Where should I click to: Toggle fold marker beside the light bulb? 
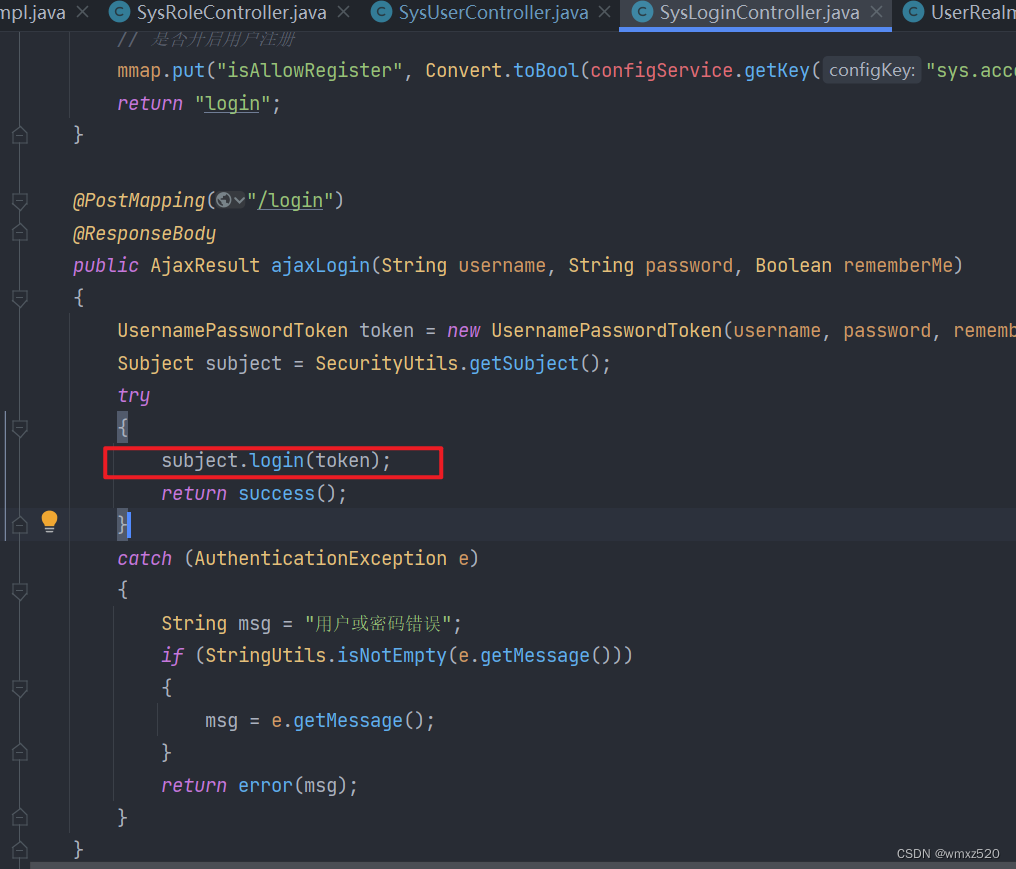[20, 525]
